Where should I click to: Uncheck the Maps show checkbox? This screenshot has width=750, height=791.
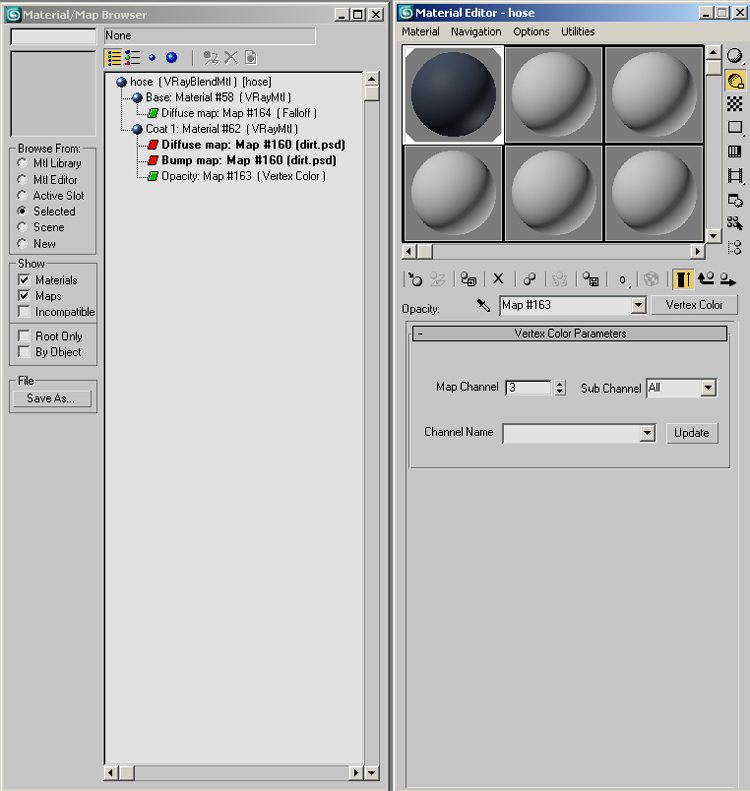[x=25, y=296]
